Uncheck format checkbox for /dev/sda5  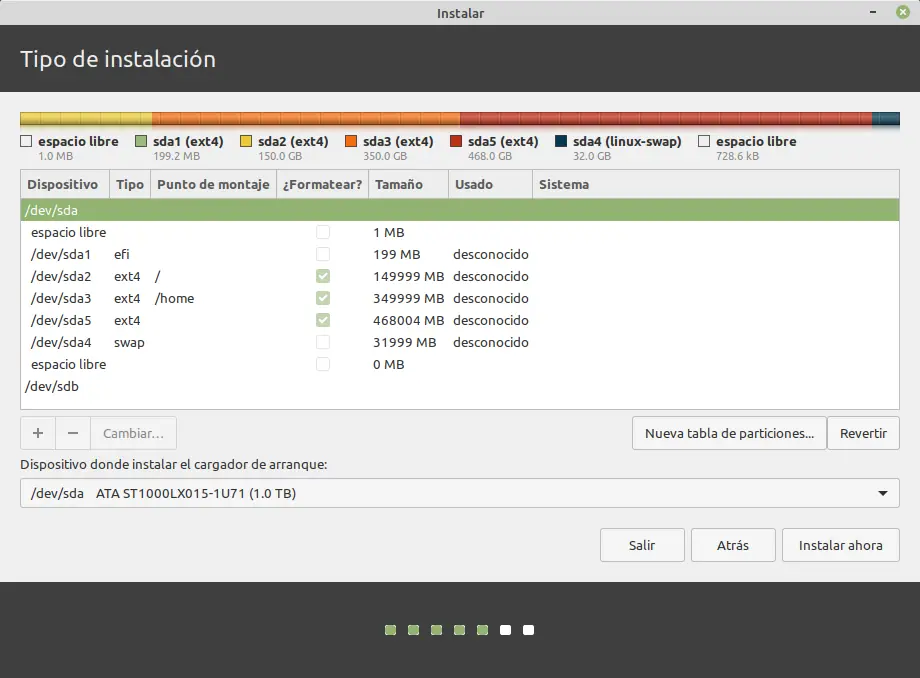tap(322, 320)
